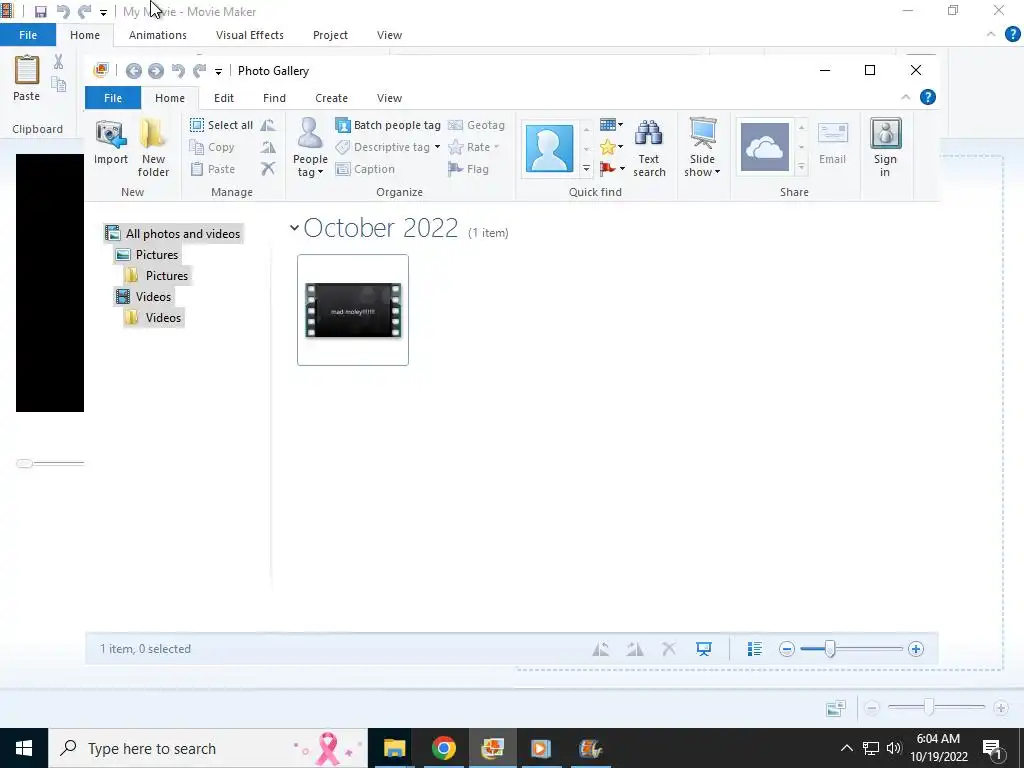Open the Photo Gallery File menu
This screenshot has height=768, width=1024.
point(113,98)
